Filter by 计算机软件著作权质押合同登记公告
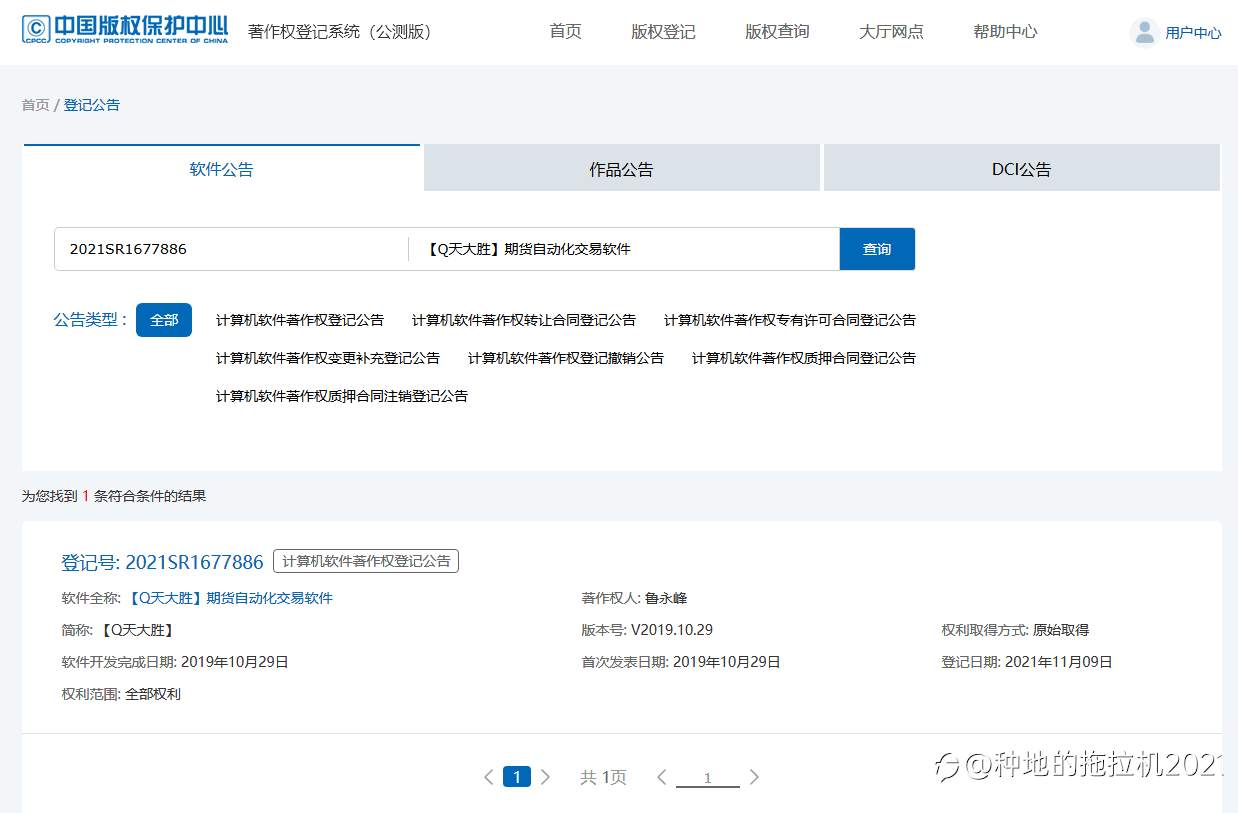Viewport: 1238px width, 813px height. (x=804, y=358)
